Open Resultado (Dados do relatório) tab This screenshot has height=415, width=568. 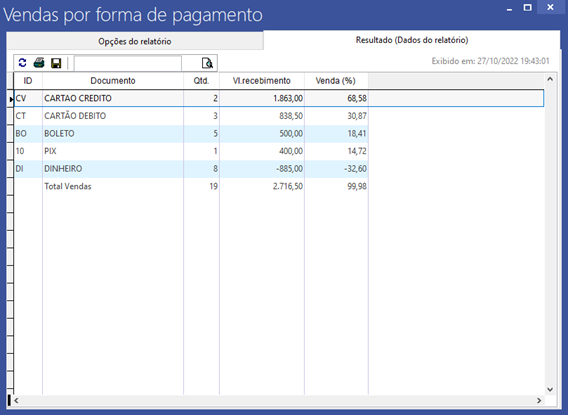[x=412, y=40]
